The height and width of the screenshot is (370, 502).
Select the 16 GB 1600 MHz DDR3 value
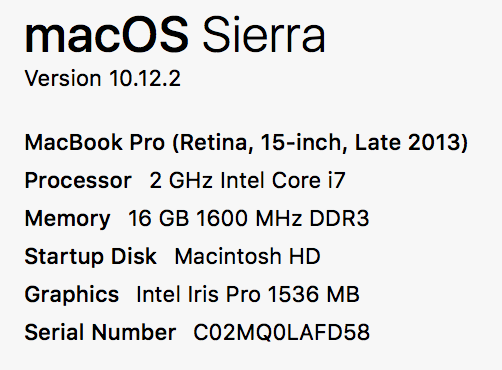(249, 218)
